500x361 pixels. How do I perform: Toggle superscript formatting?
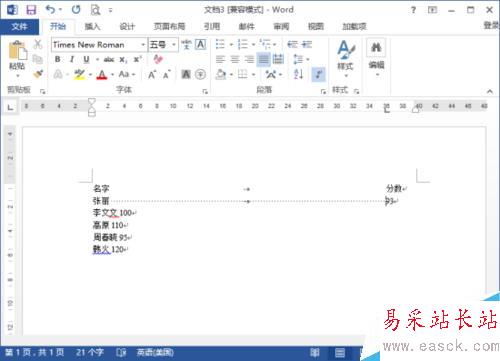click(137, 59)
